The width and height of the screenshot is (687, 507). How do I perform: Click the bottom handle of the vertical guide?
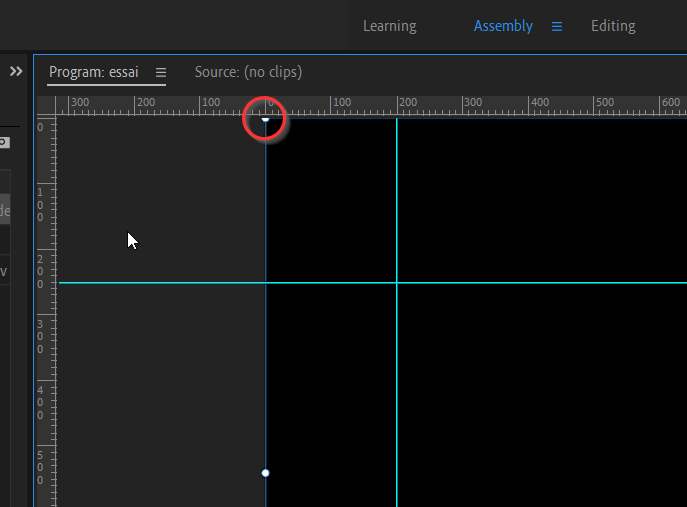[266, 473]
